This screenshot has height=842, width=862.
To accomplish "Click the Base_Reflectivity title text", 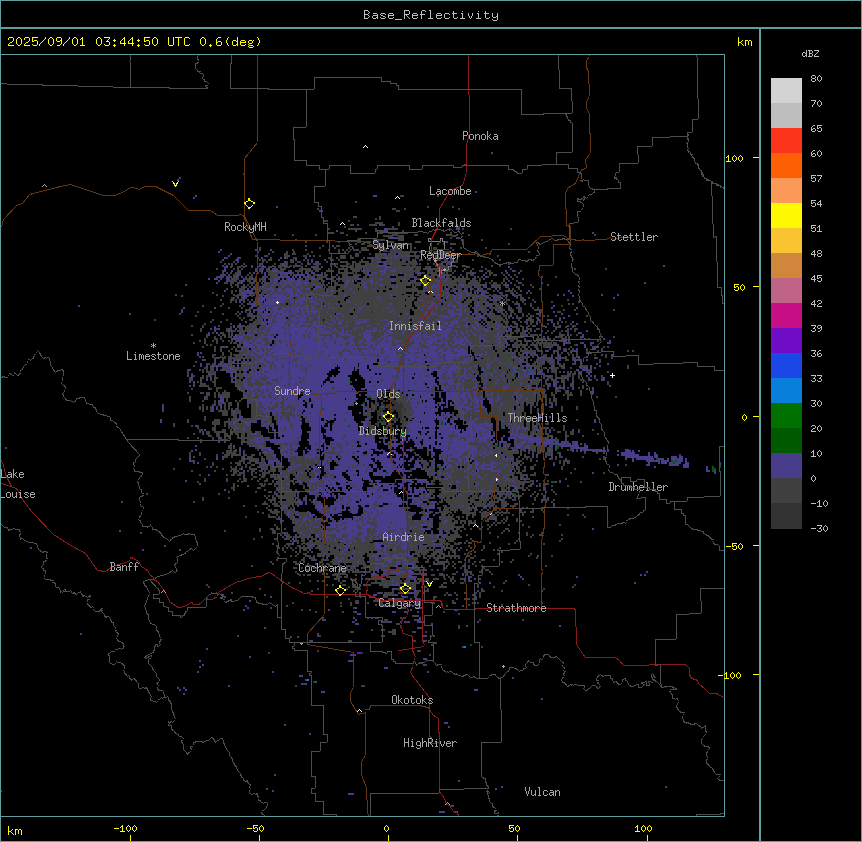I will [431, 15].
